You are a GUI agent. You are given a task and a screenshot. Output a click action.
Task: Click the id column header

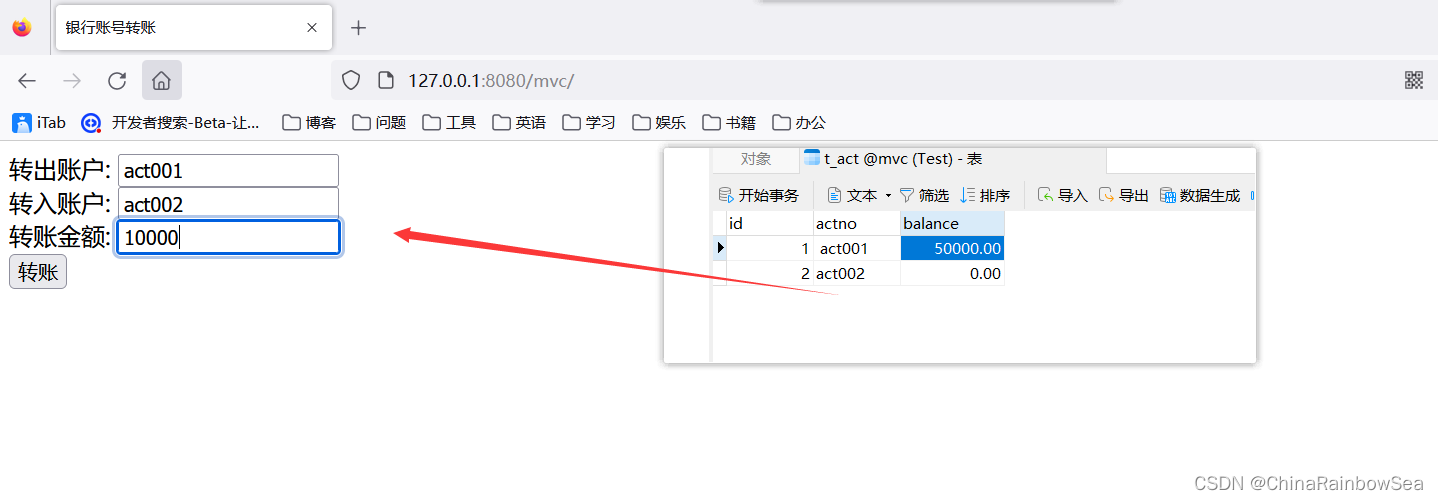(x=769, y=224)
